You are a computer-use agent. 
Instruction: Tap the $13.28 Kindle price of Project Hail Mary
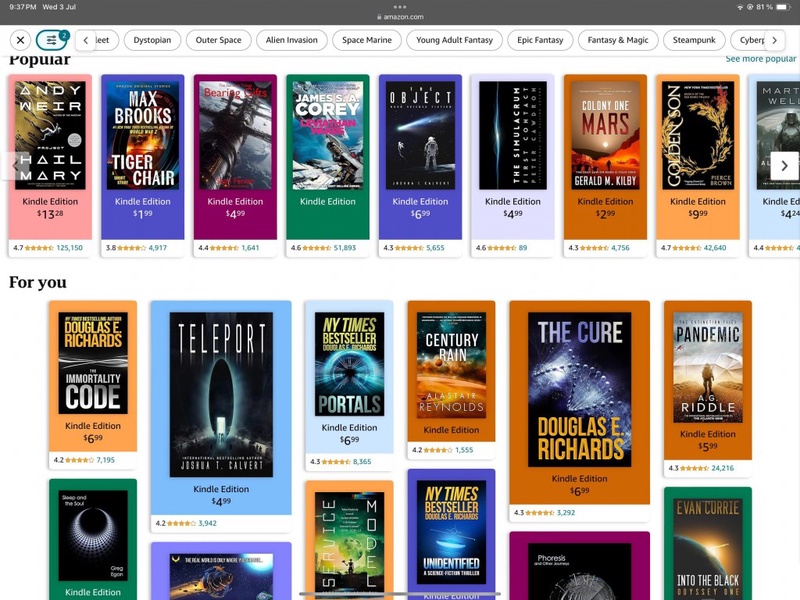coord(50,214)
